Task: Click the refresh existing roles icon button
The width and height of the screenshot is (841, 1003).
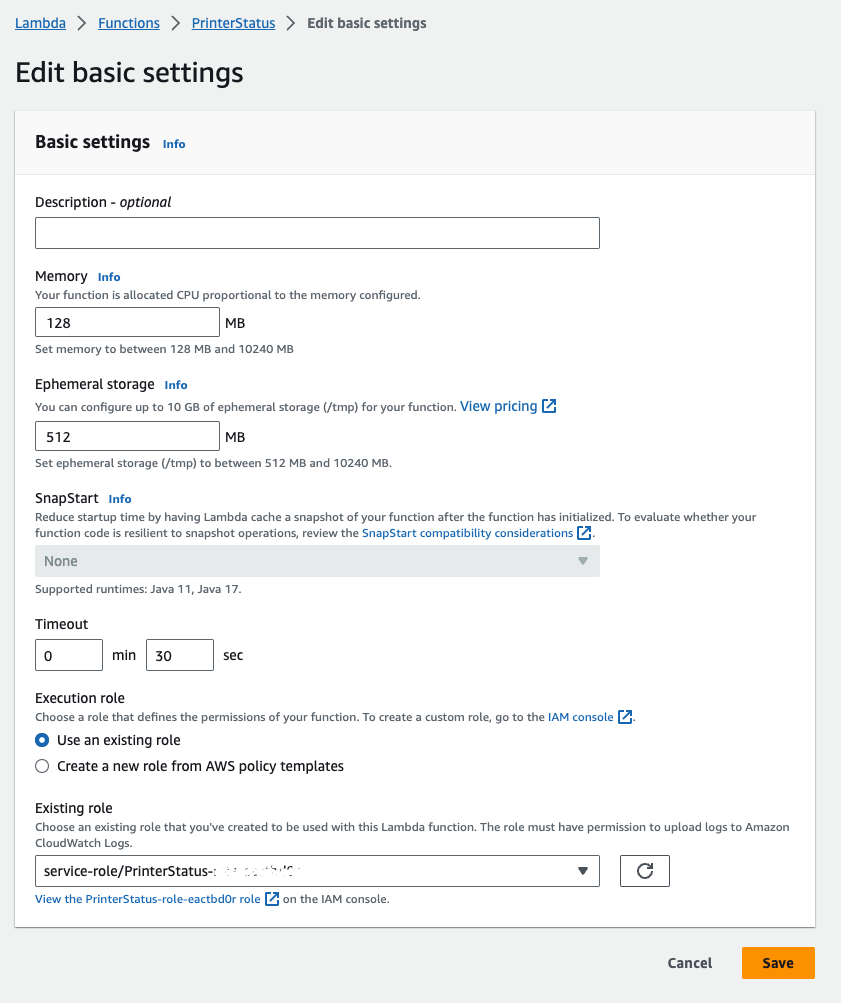Action: [645, 871]
